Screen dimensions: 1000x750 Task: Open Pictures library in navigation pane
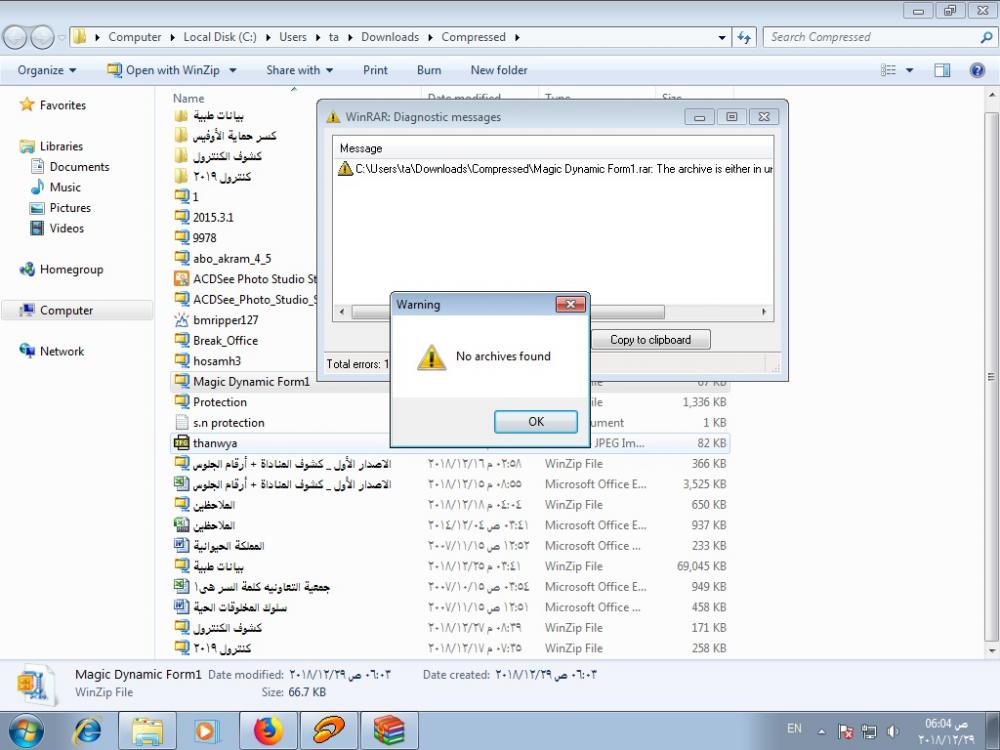(x=70, y=207)
